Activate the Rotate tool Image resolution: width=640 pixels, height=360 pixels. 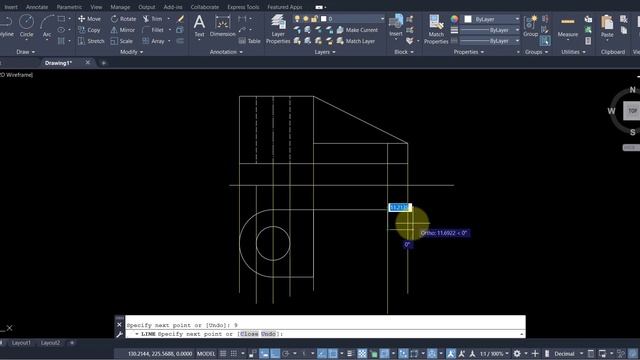click(x=123, y=19)
